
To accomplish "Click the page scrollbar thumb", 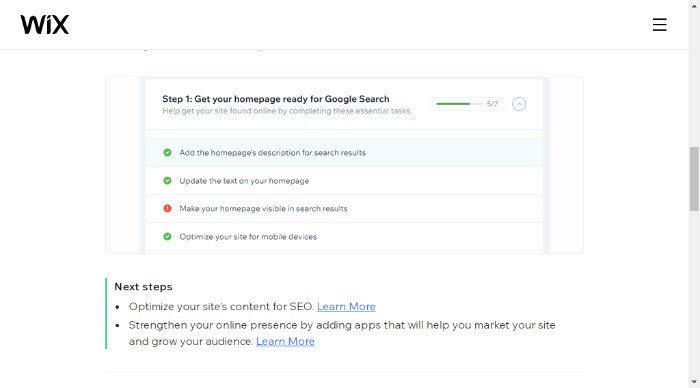I will [x=694, y=179].
